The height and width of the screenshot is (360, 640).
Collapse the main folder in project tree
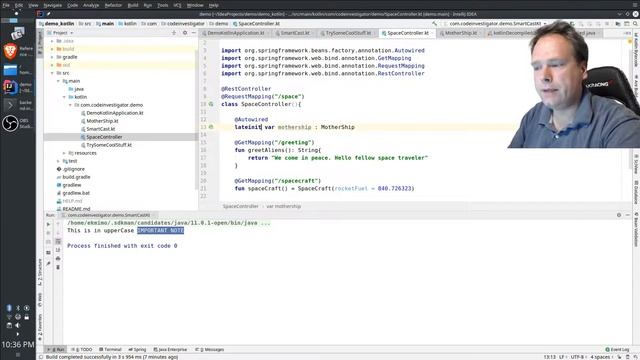pos(58,81)
